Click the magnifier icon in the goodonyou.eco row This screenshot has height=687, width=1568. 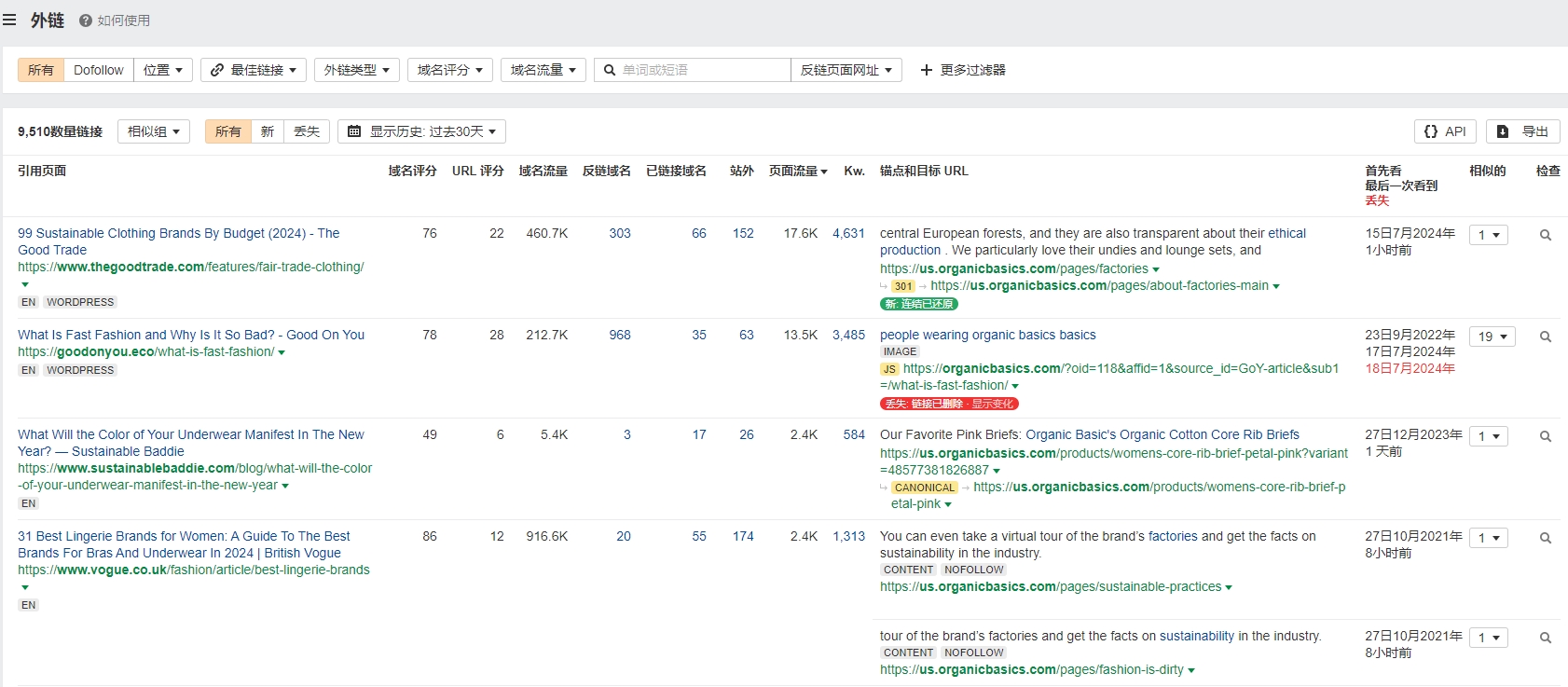[1546, 337]
